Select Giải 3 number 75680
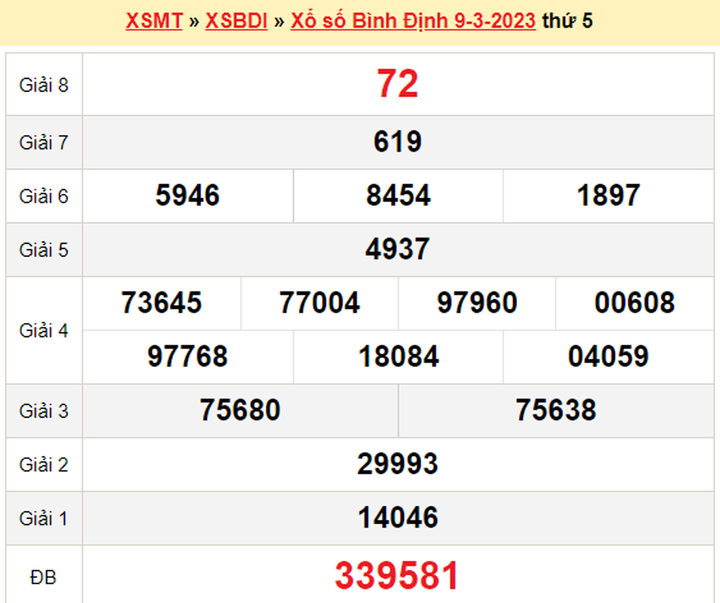This screenshot has width=720, height=603. coord(240,410)
